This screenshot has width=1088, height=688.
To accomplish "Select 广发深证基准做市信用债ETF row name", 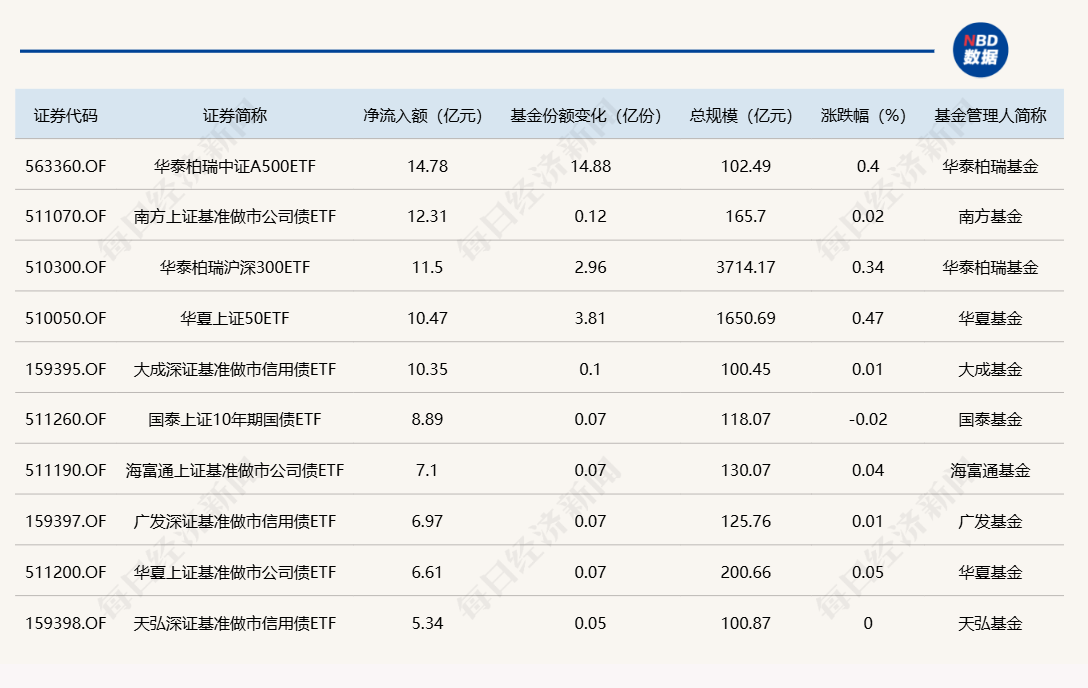I will [x=235, y=522].
